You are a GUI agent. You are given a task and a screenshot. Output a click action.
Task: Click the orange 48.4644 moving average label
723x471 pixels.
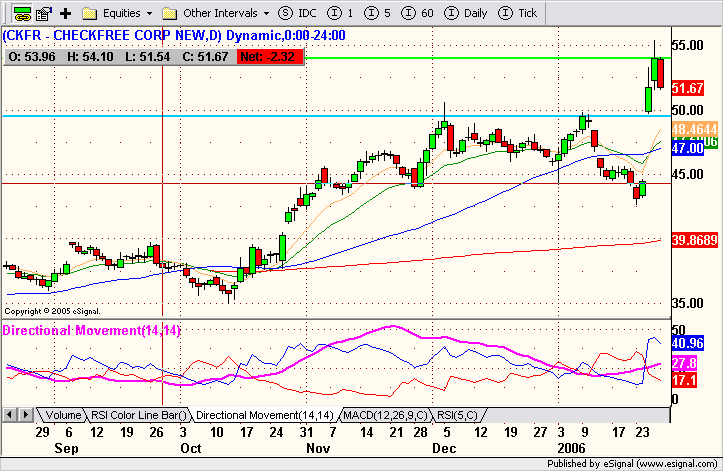pyautogui.click(x=694, y=129)
